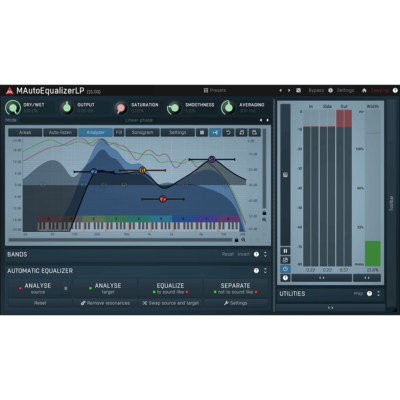Click the last graph toolbar icon after the note
The image size is (400, 400).
pos(255,132)
